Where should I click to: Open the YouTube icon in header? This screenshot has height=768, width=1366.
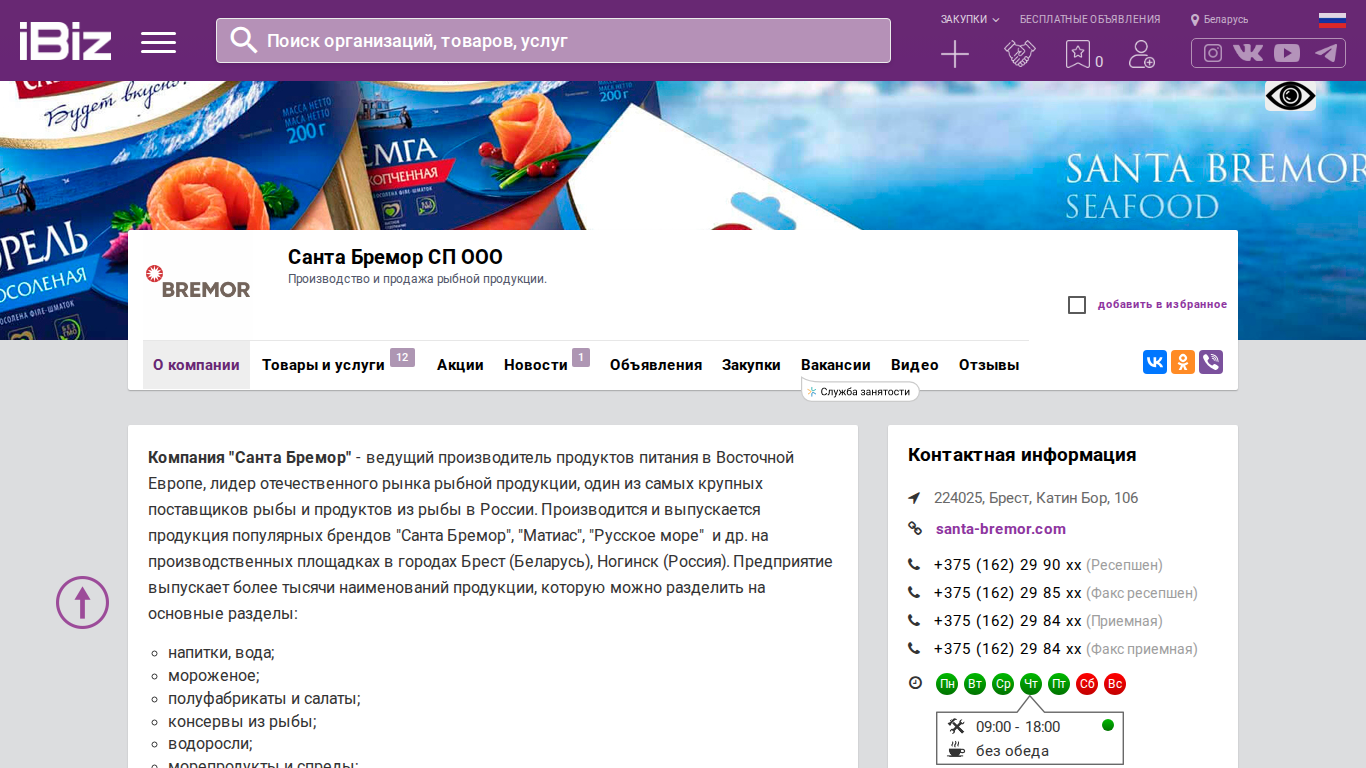click(1287, 53)
